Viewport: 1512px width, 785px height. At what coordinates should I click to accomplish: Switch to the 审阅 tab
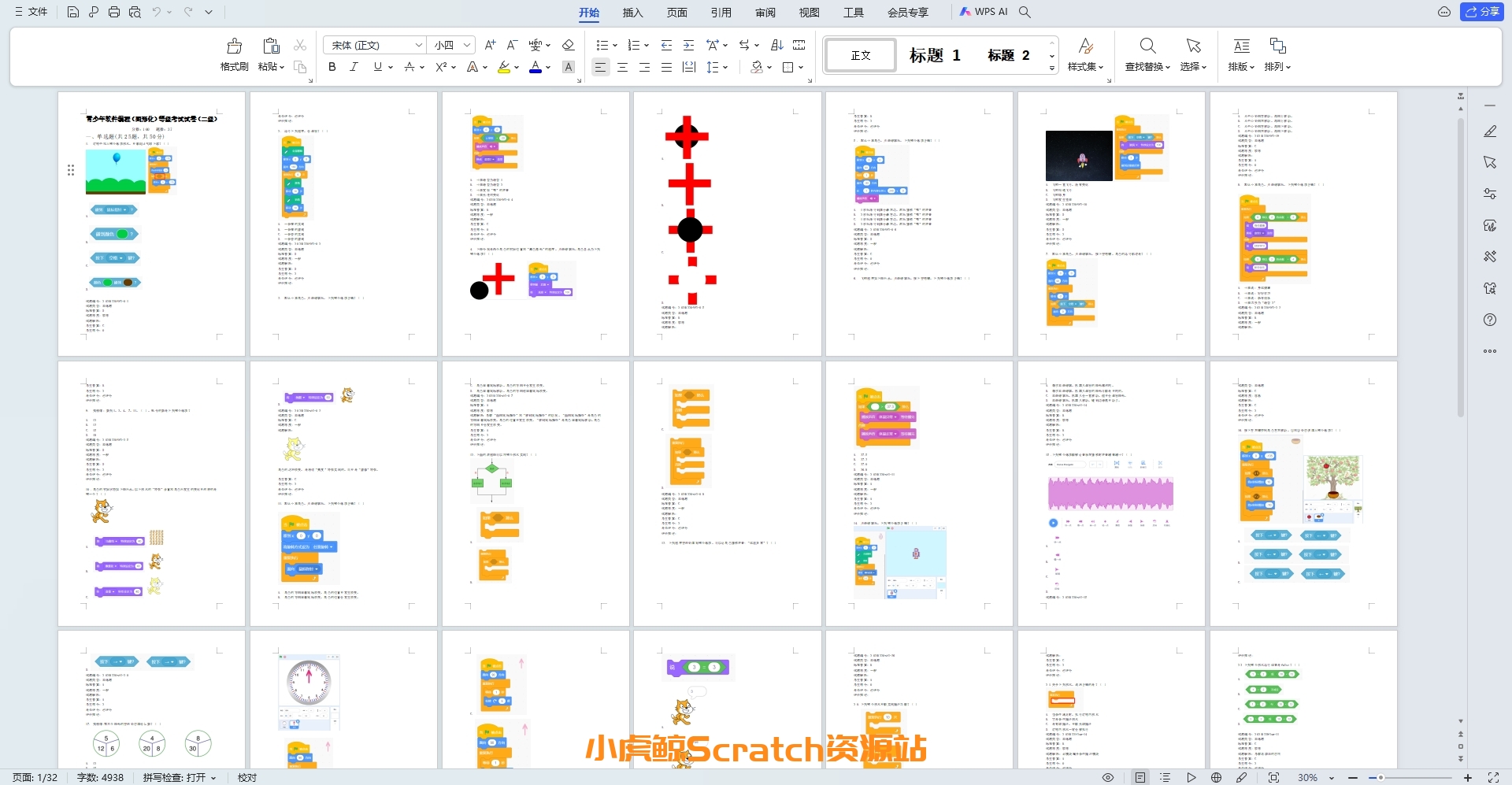(765, 12)
